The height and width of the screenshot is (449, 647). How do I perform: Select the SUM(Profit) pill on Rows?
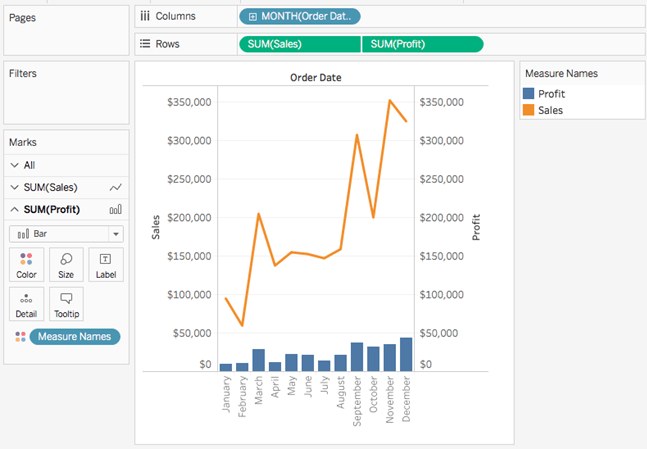(422, 44)
